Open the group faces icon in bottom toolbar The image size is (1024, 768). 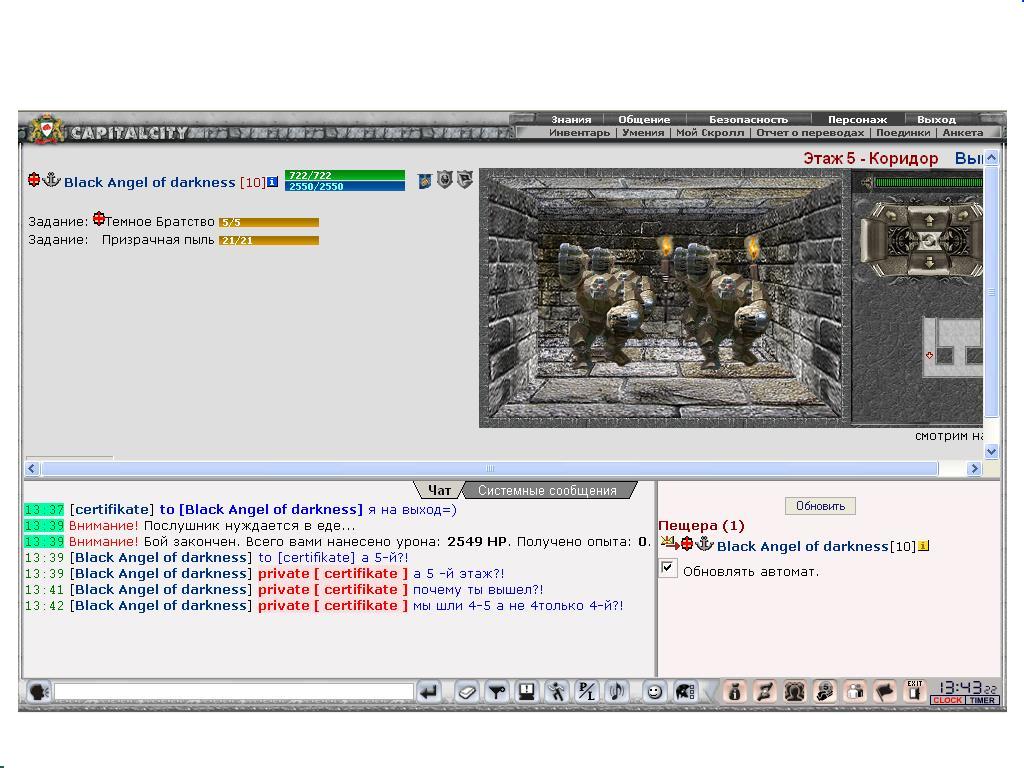(x=794, y=692)
